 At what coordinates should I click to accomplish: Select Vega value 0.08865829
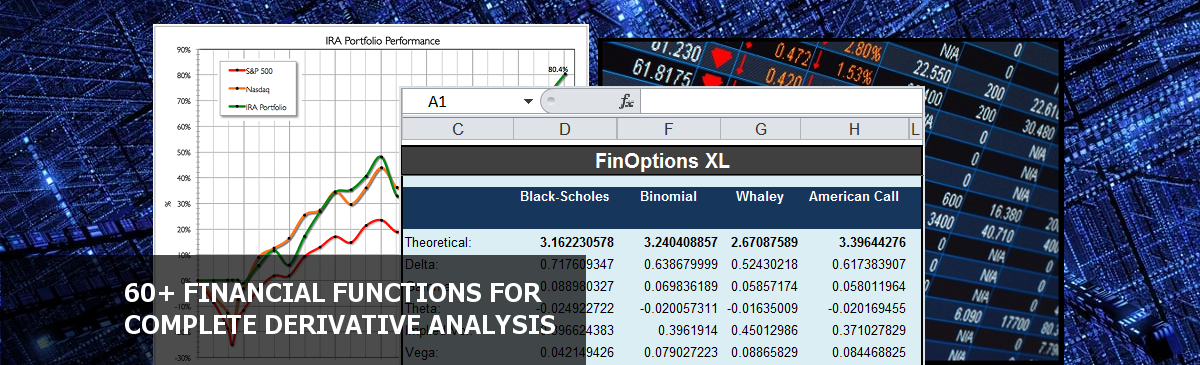[x=764, y=351]
